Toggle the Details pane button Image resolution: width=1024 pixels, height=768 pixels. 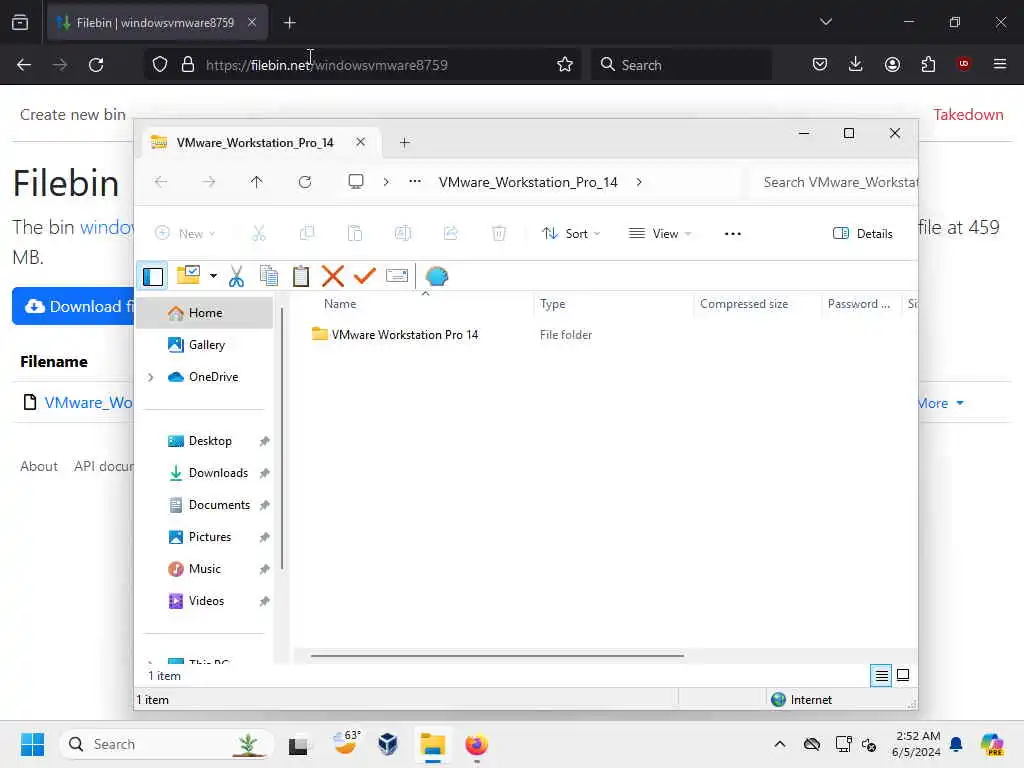coord(863,233)
